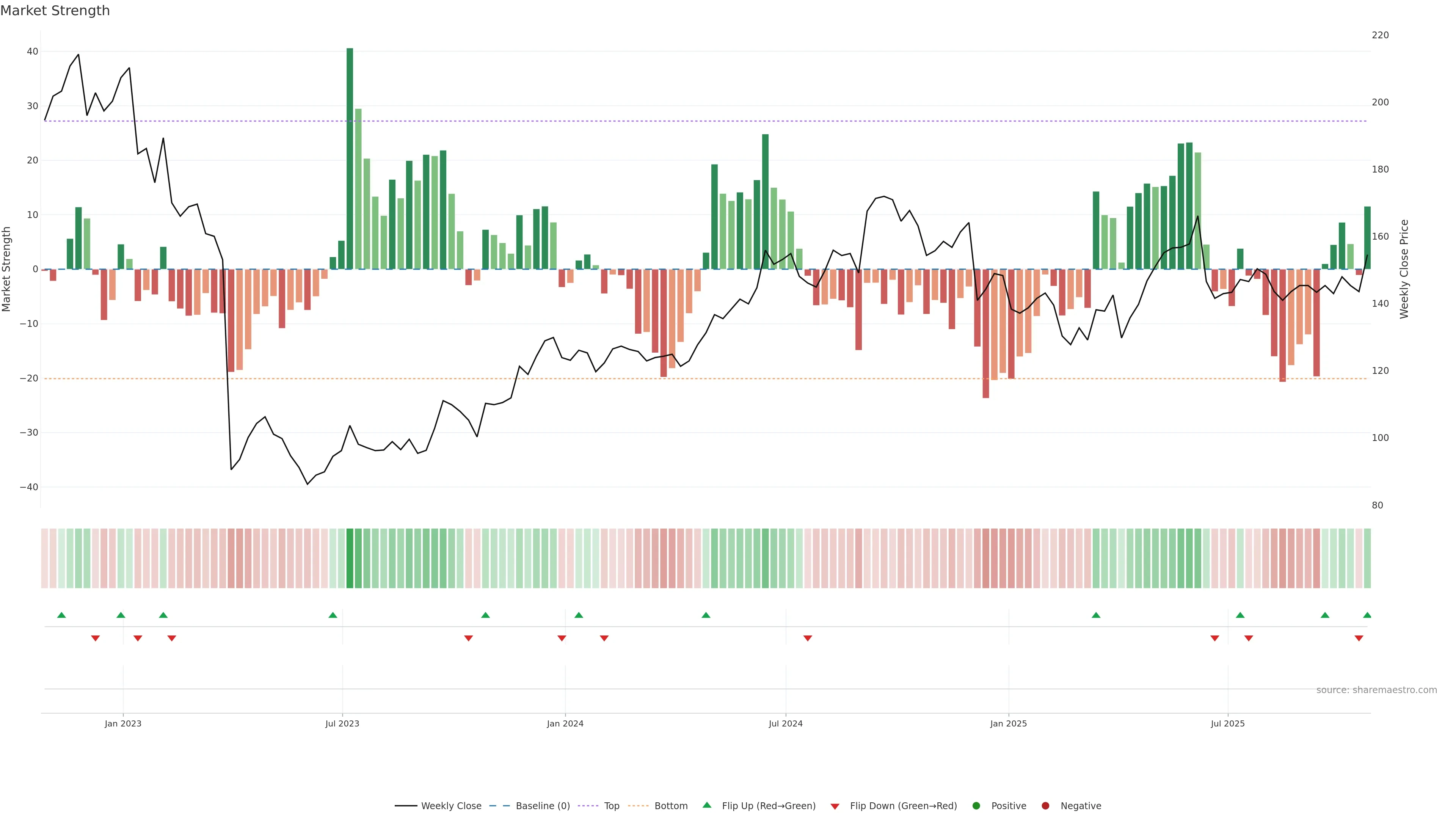
Task: Click the Positive green circle in the legend
Action: click(976, 805)
